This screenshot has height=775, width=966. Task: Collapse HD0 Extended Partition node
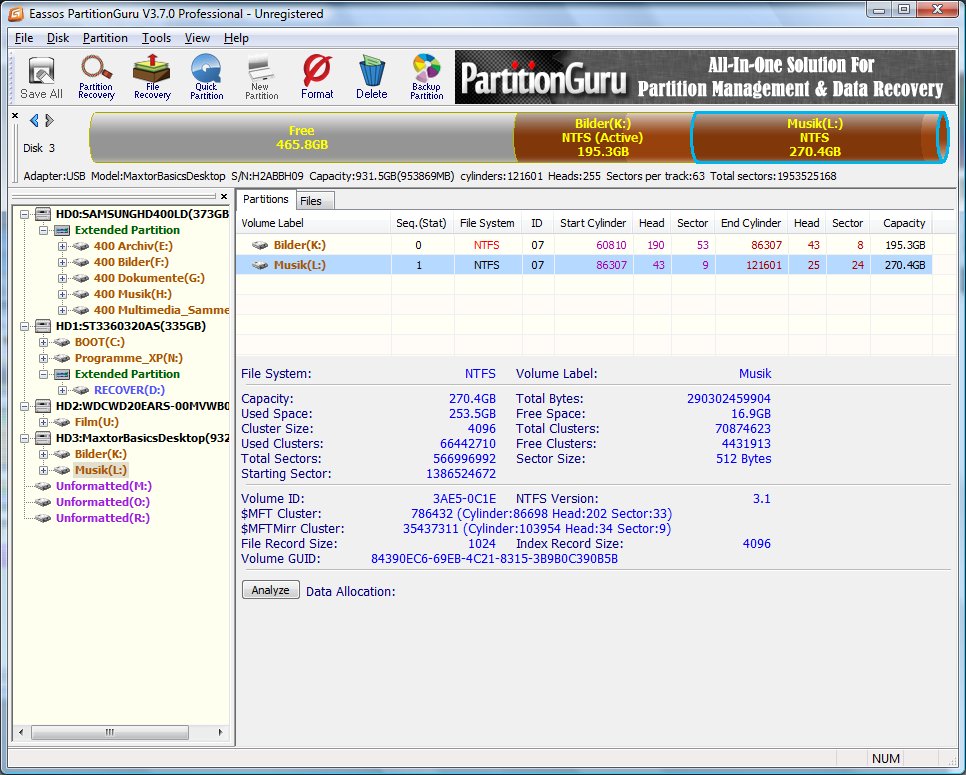[43, 230]
